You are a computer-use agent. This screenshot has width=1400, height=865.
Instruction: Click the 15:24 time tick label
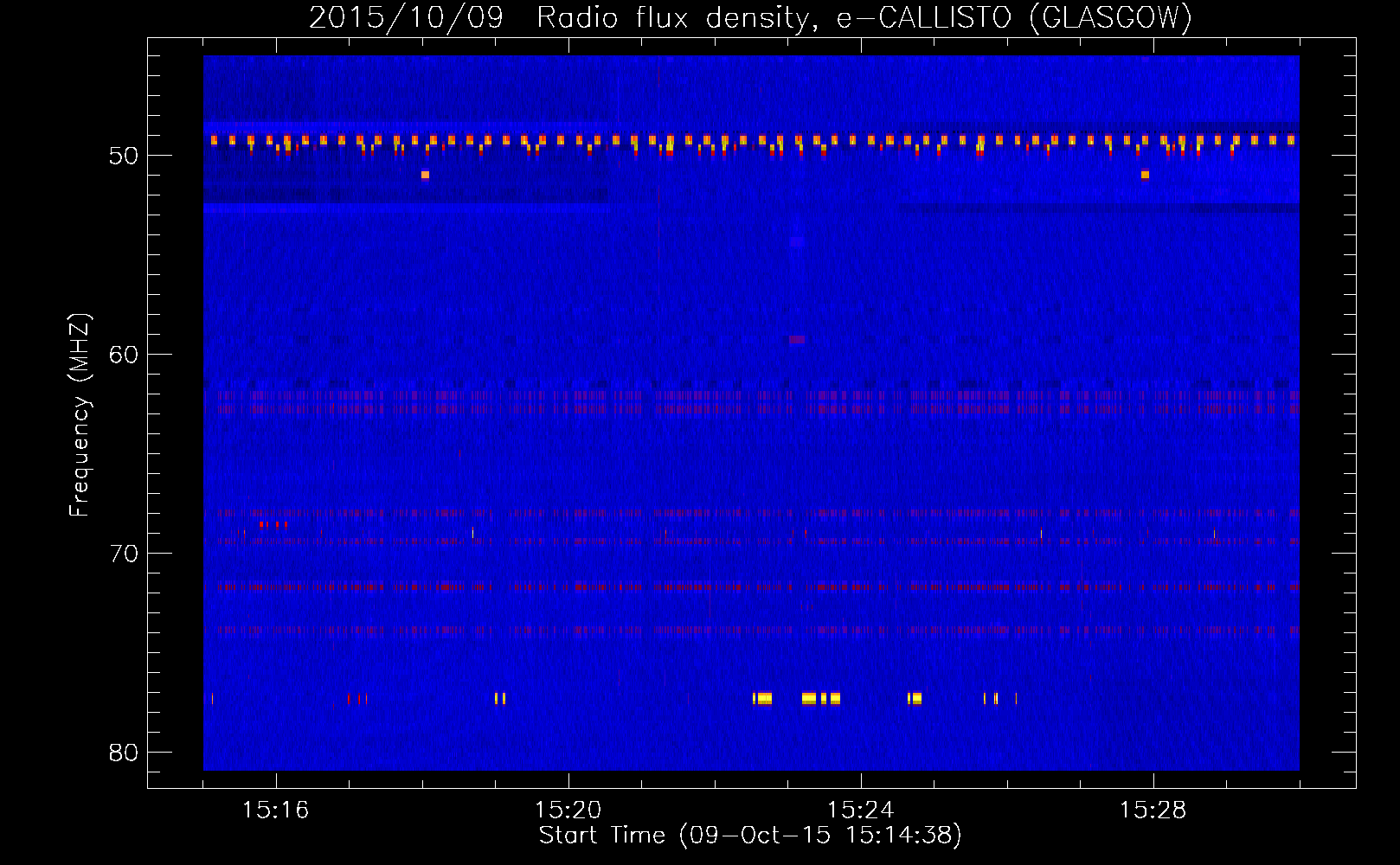tap(861, 811)
